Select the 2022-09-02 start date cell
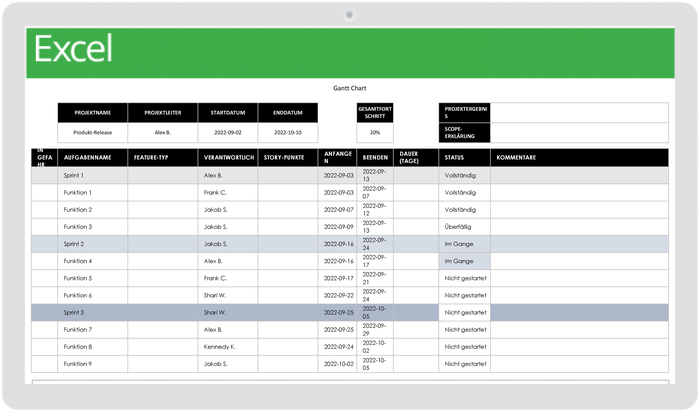The height and width of the screenshot is (412, 700). 228,133
